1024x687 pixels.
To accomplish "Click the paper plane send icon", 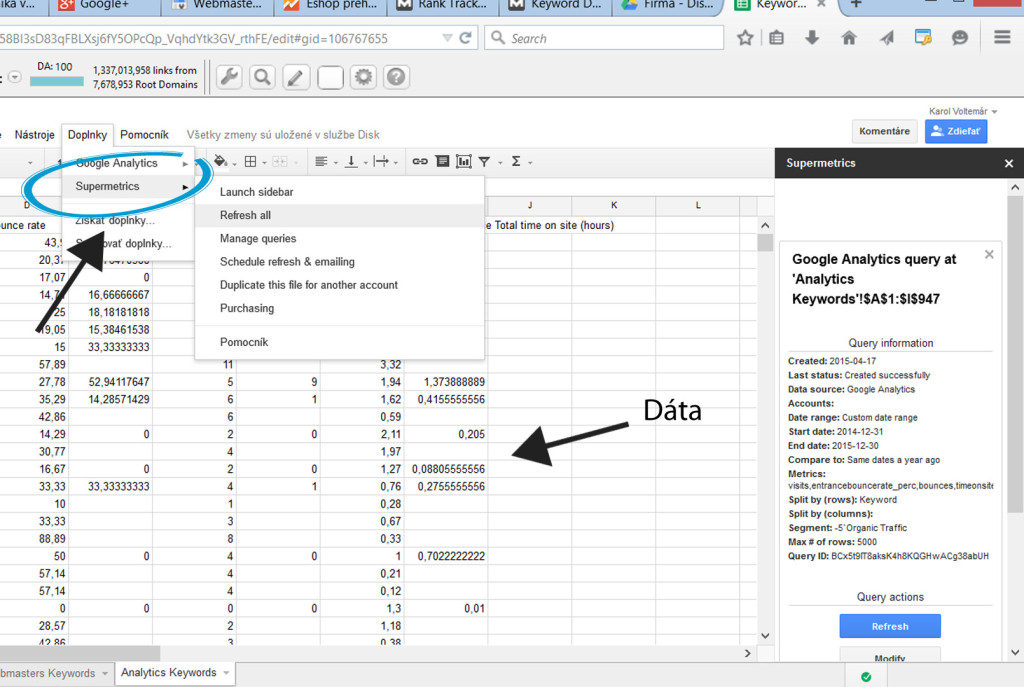I will point(886,38).
